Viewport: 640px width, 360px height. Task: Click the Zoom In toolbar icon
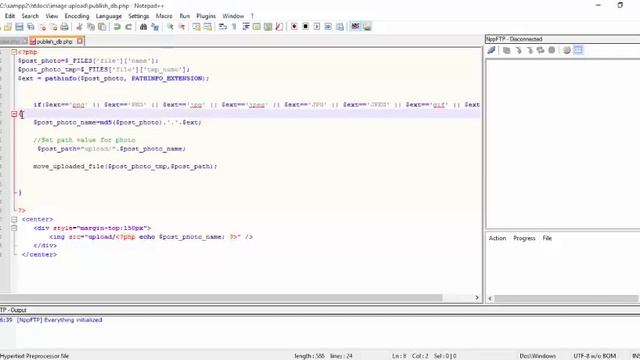click(x=170, y=27)
